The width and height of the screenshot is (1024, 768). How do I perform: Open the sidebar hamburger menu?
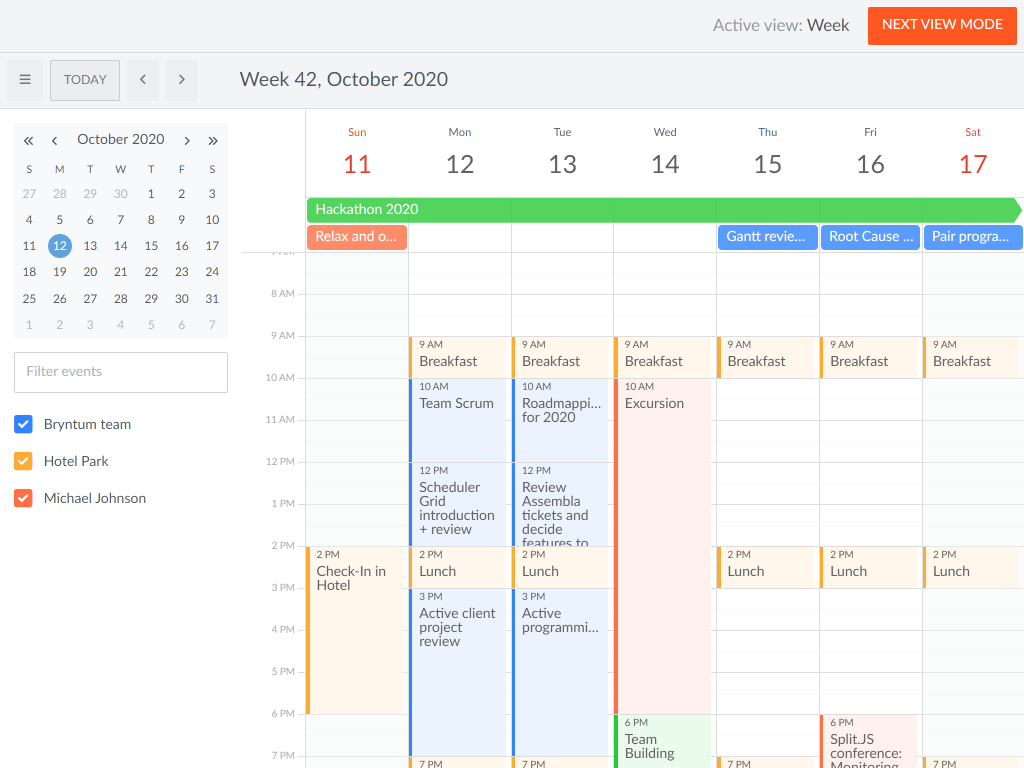pyautogui.click(x=25, y=80)
